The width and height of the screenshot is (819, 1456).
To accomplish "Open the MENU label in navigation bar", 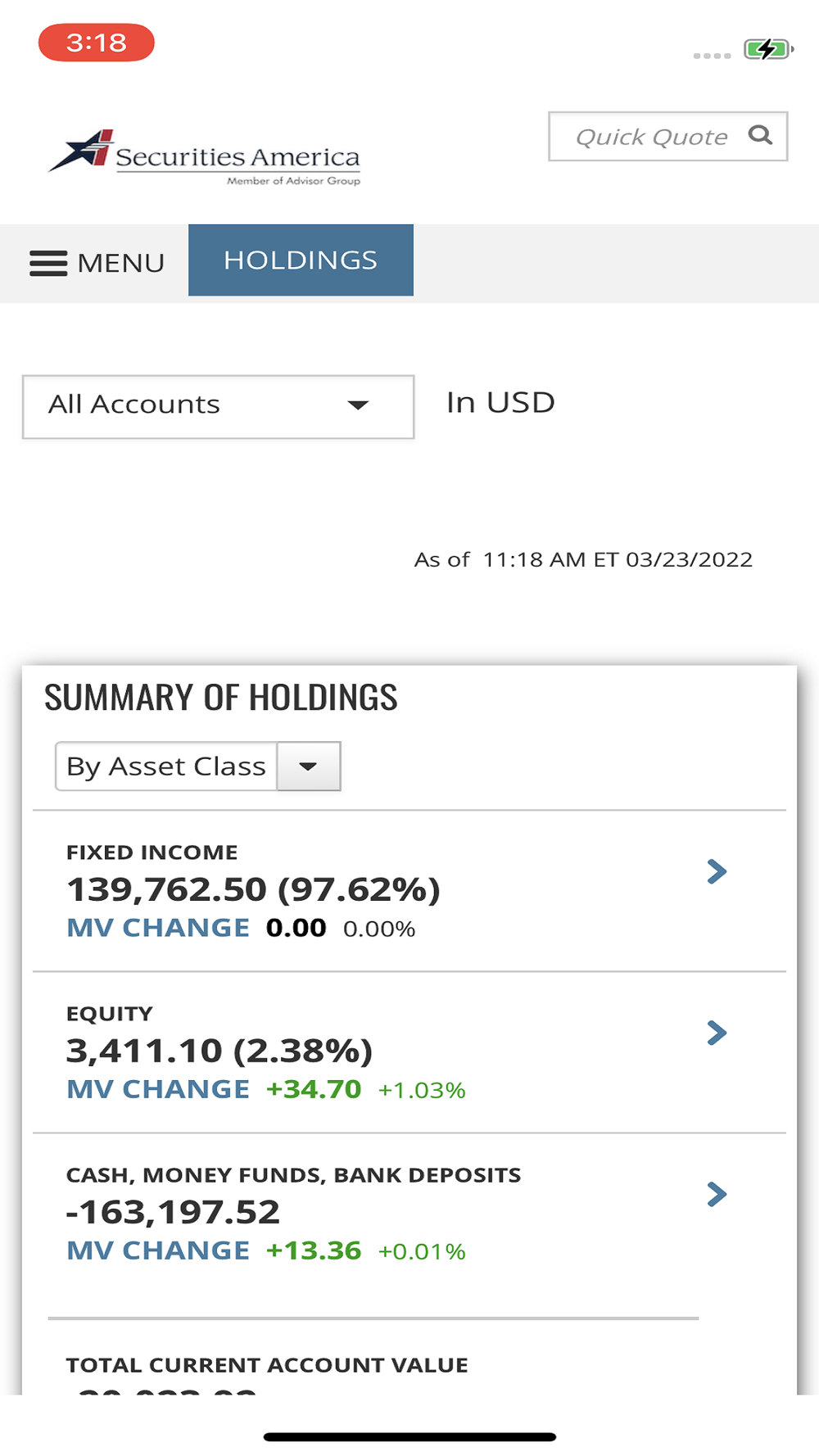I will pos(120,263).
